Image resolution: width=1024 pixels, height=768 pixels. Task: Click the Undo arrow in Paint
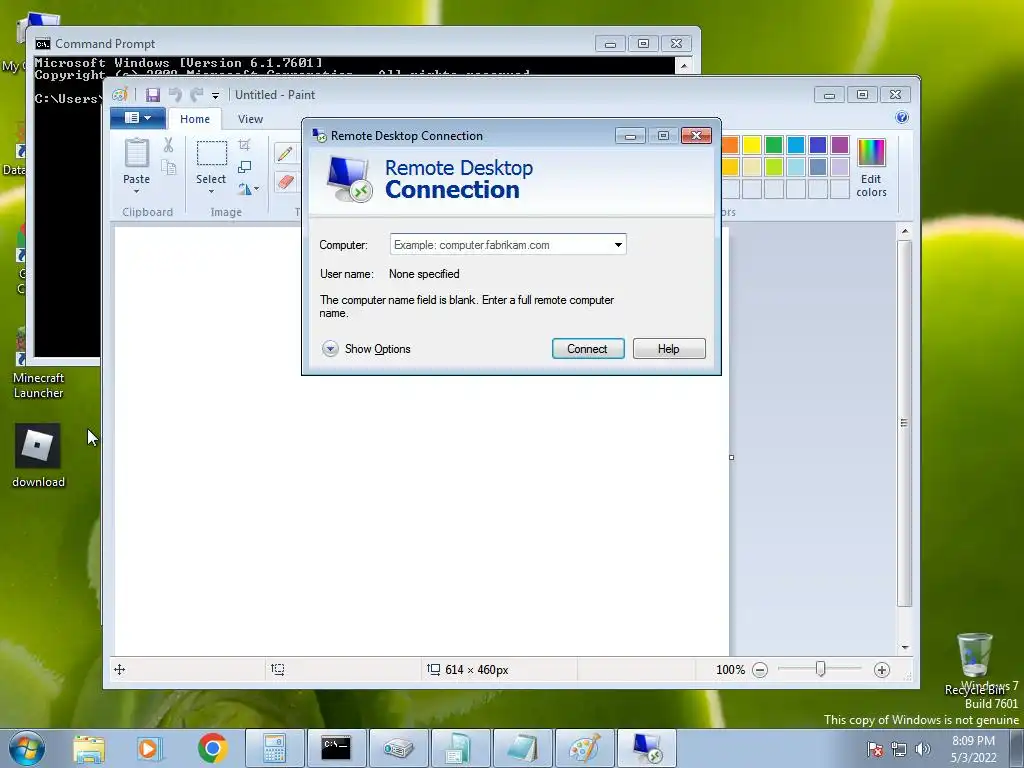tap(175, 95)
